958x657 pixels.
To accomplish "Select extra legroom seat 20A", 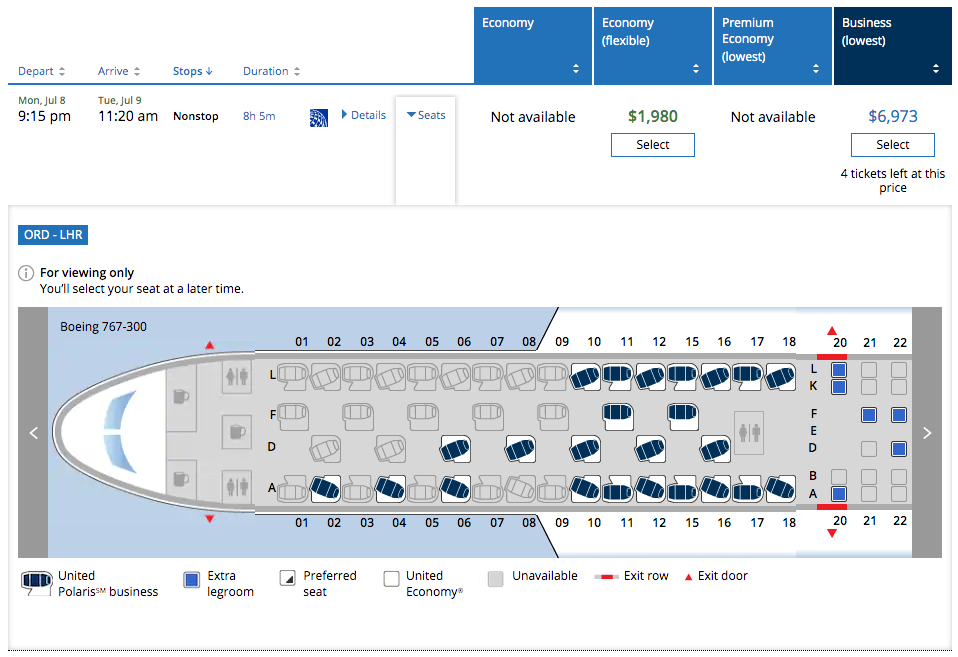I will tap(839, 493).
